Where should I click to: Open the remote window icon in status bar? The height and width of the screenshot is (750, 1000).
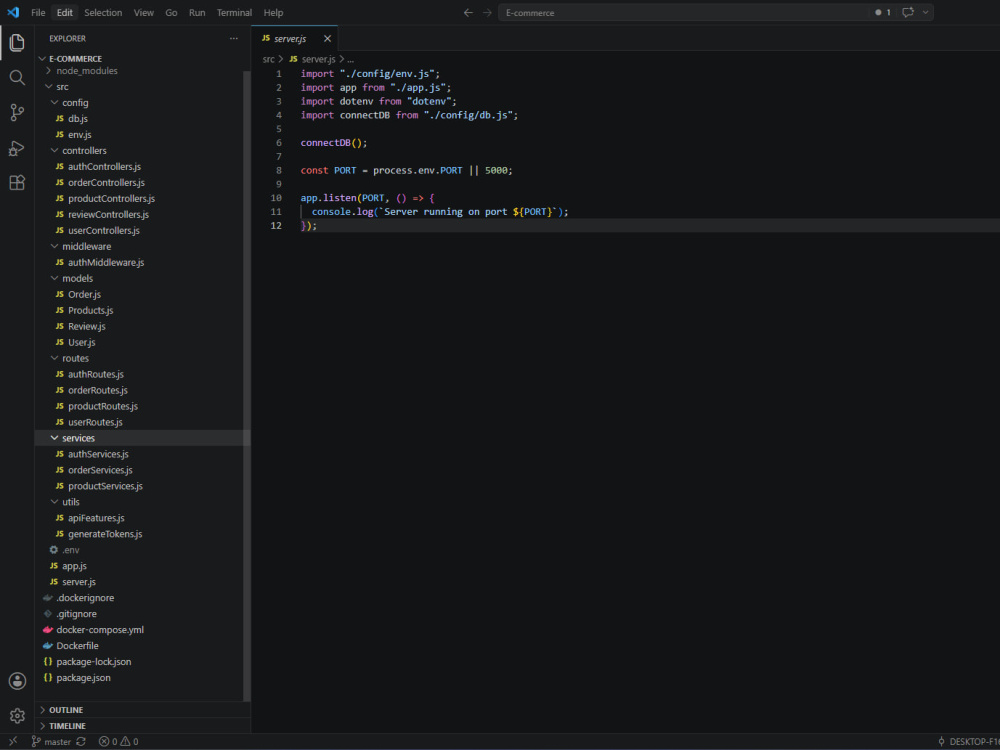(x=13, y=741)
